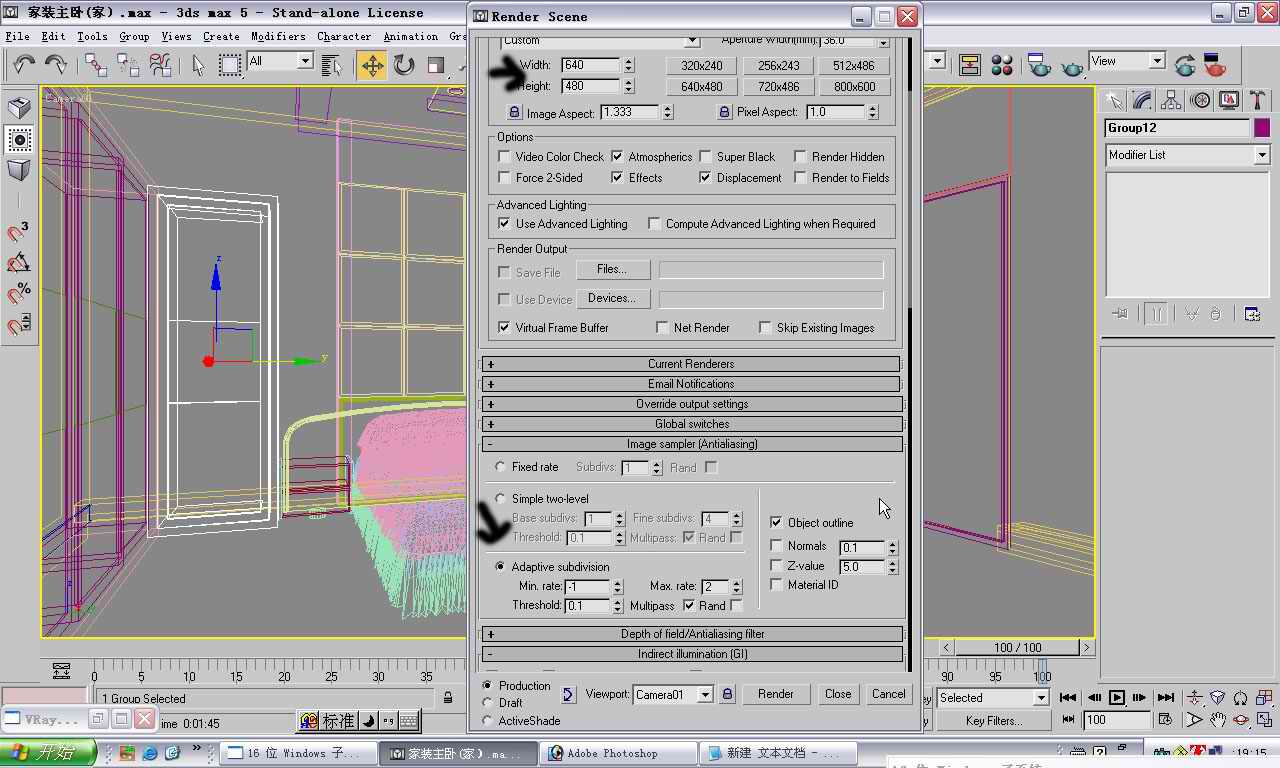
Task: Click the Field-of-View viewport icon
Action: tap(1193, 720)
